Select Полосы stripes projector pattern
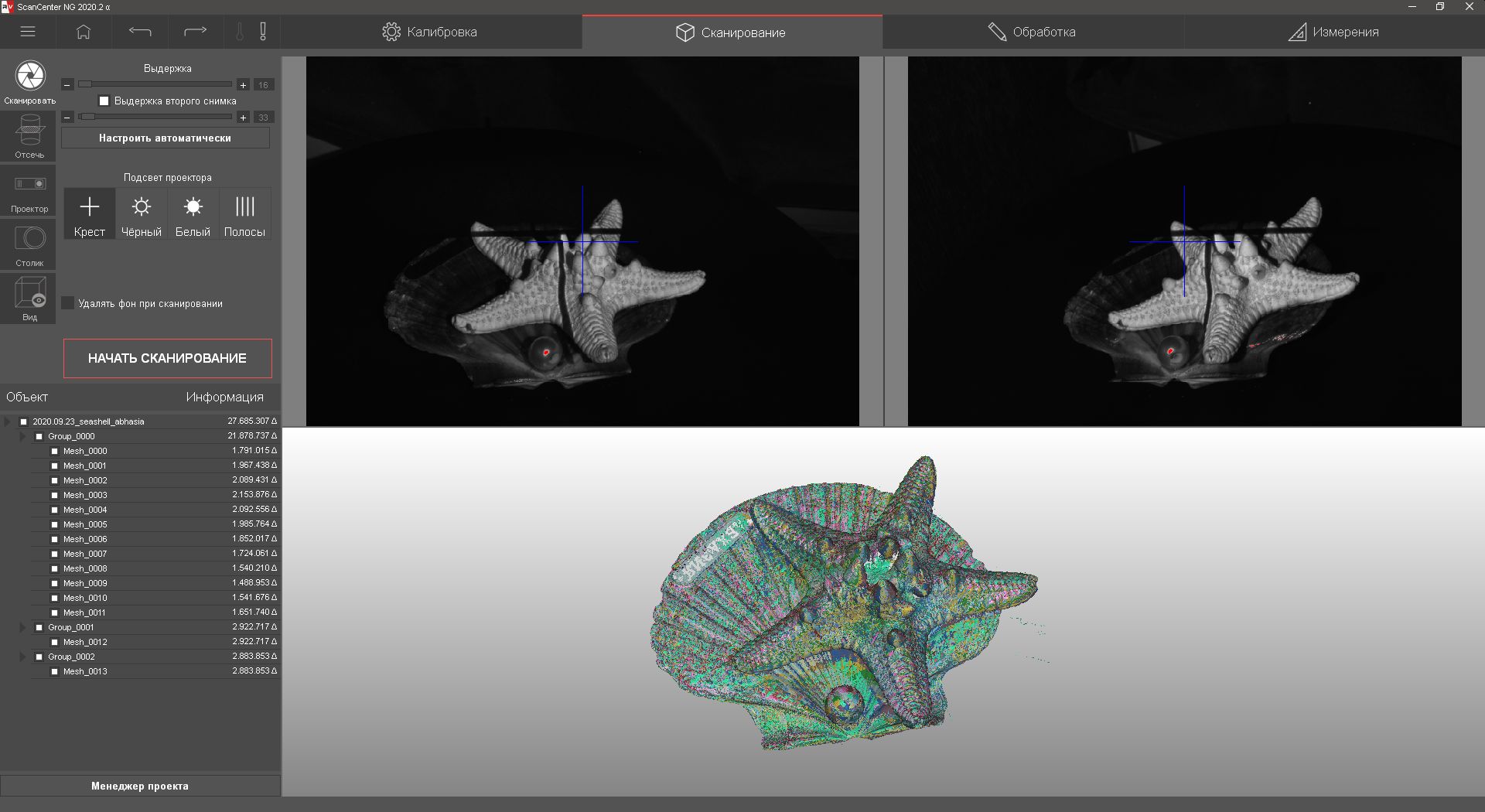The width and height of the screenshot is (1485, 812). pyautogui.click(x=244, y=214)
